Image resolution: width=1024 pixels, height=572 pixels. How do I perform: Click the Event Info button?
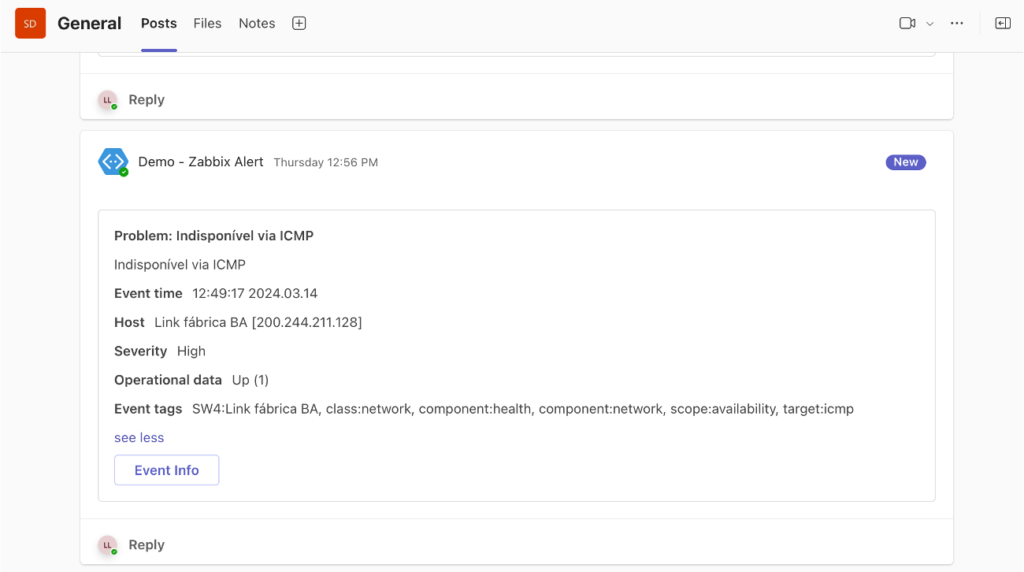[x=167, y=470]
